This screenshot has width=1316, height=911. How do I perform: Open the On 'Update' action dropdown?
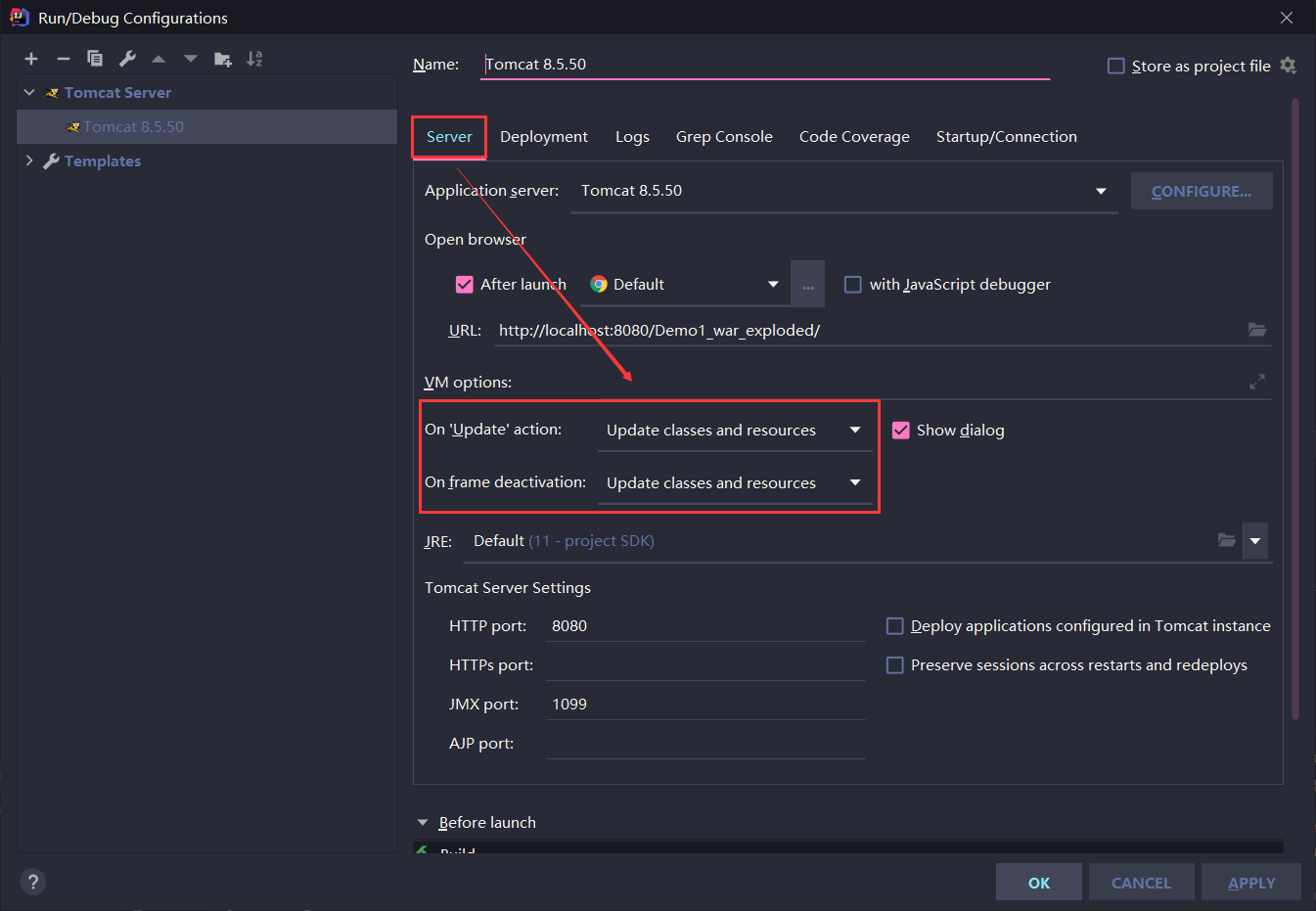tap(735, 431)
